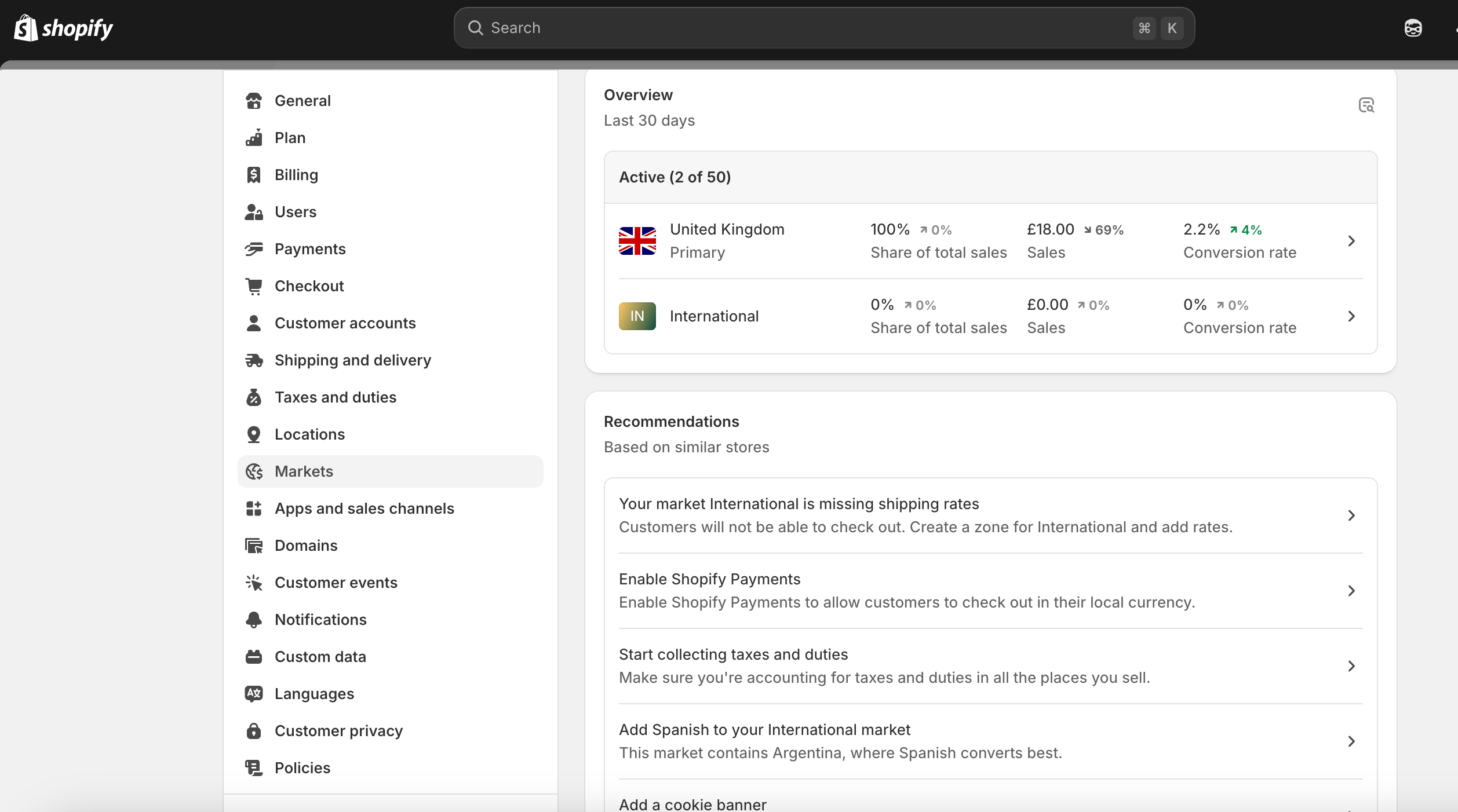Click the Apps and sales channels icon

pyautogui.click(x=254, y=509)
